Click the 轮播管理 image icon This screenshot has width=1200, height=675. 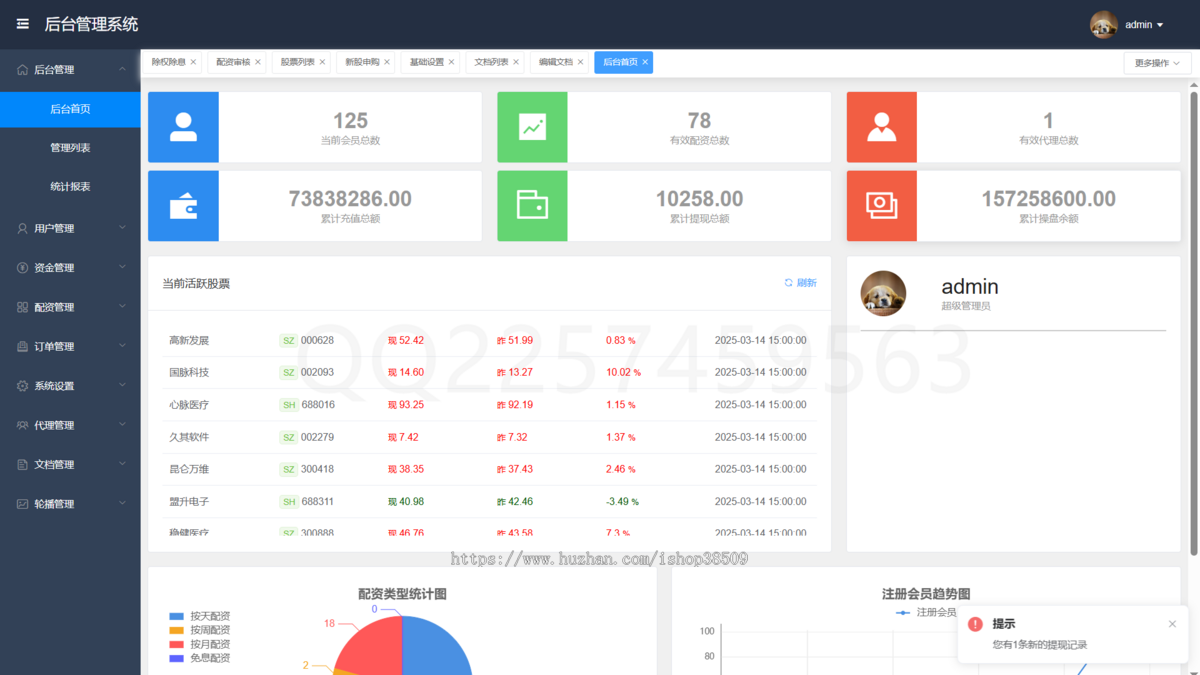pyautogui.click(x=23, y=504)
